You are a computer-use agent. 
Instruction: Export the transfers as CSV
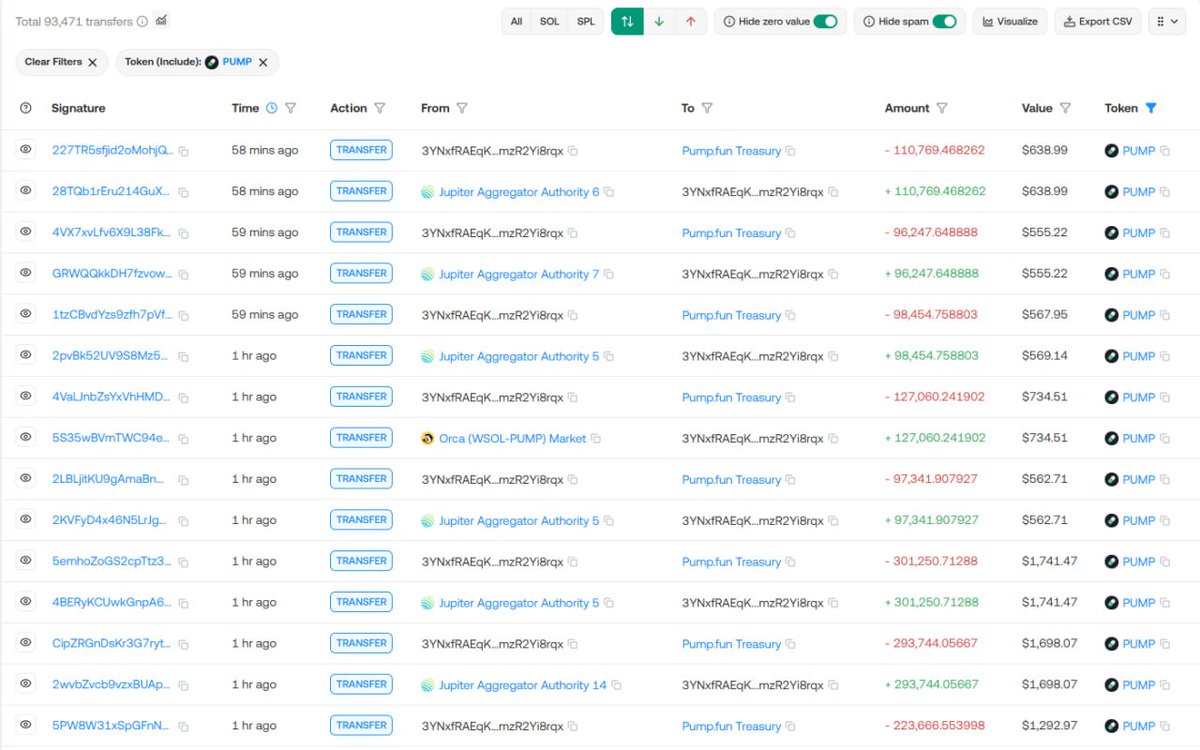[1098, 21]
